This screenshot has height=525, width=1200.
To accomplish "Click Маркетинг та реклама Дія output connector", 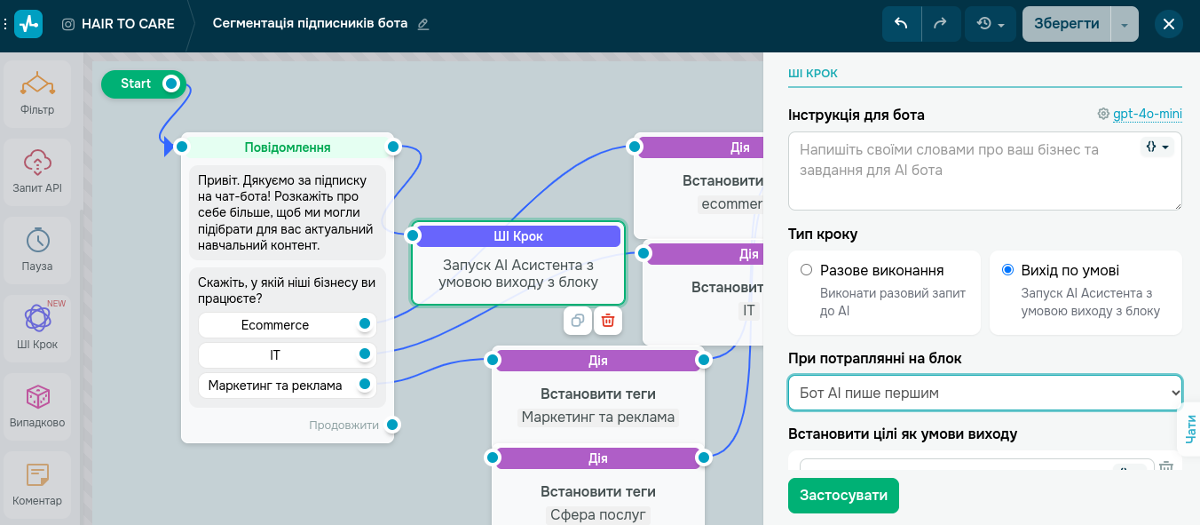I will 704,360.
